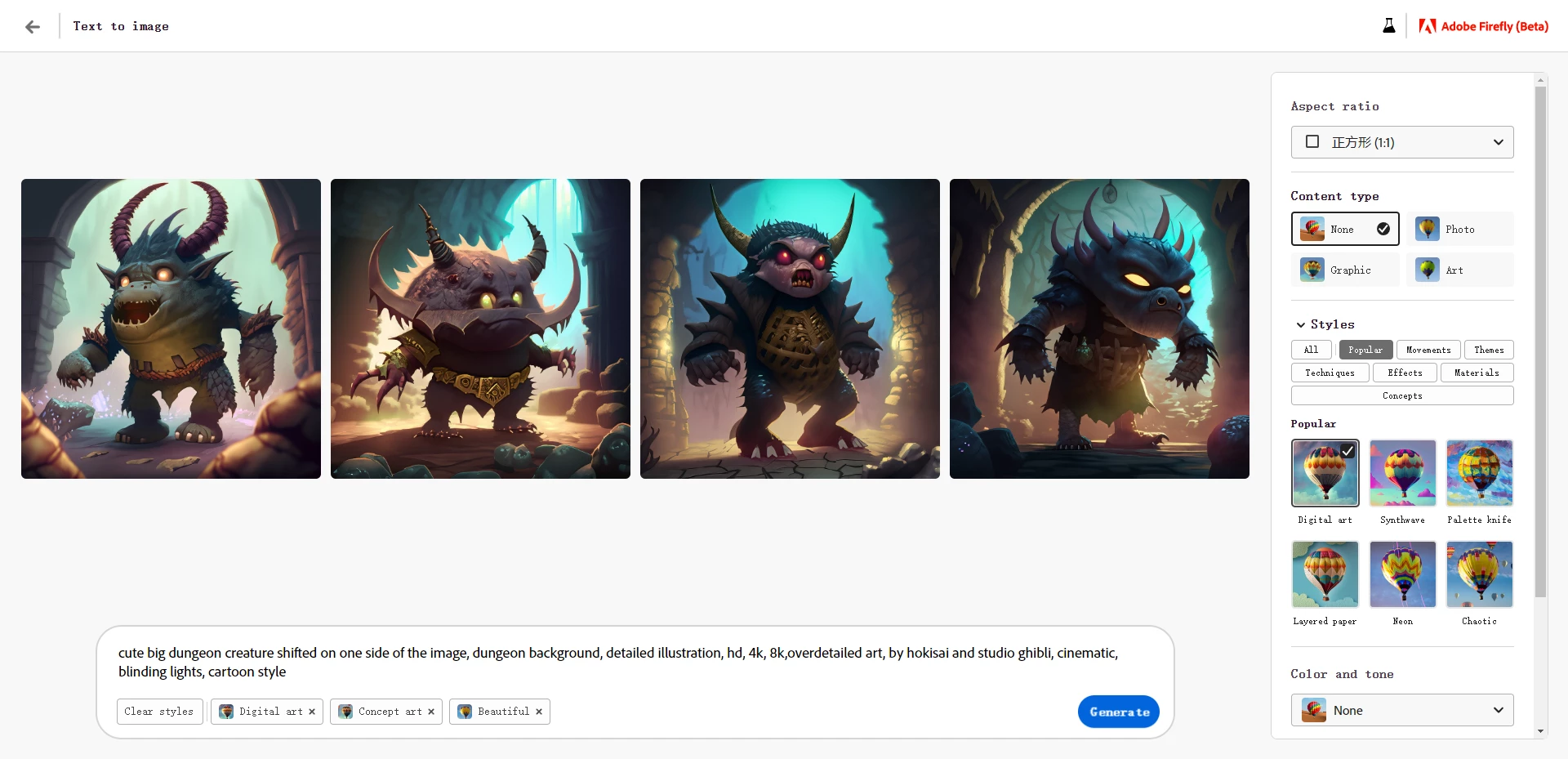Remove the Digital art style tag
This screenshot has width=1568, height=759.
(312, 712)
